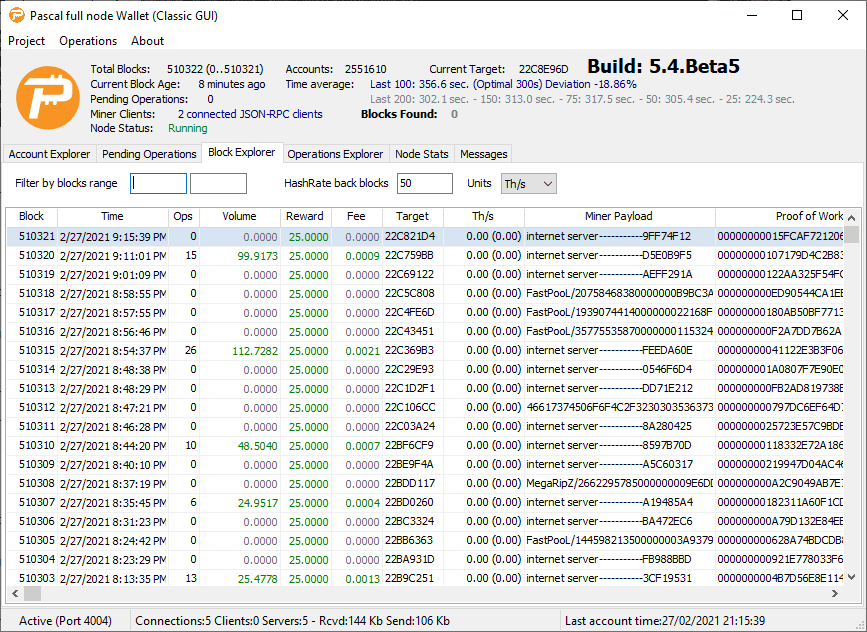
Task: Select block 510309 row
Action: [426, 464]
